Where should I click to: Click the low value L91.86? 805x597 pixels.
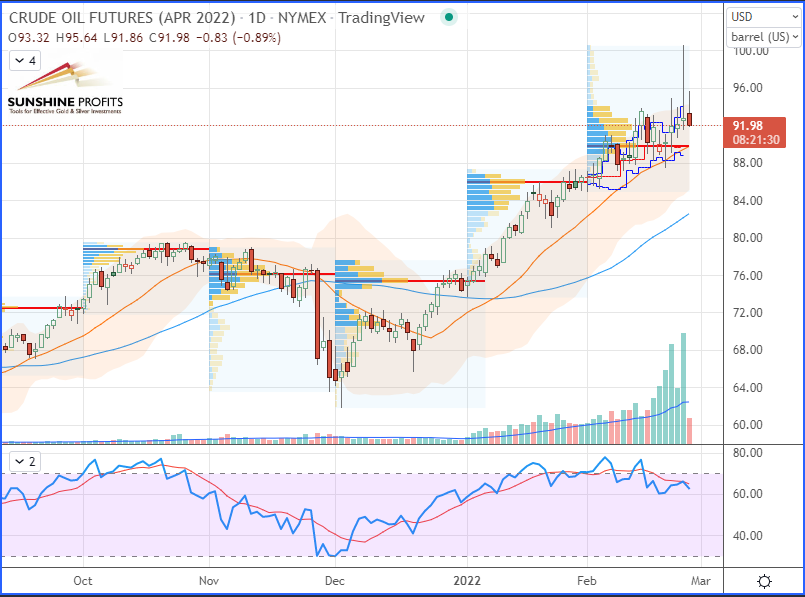pyautogui.click(x=123, y=38)
